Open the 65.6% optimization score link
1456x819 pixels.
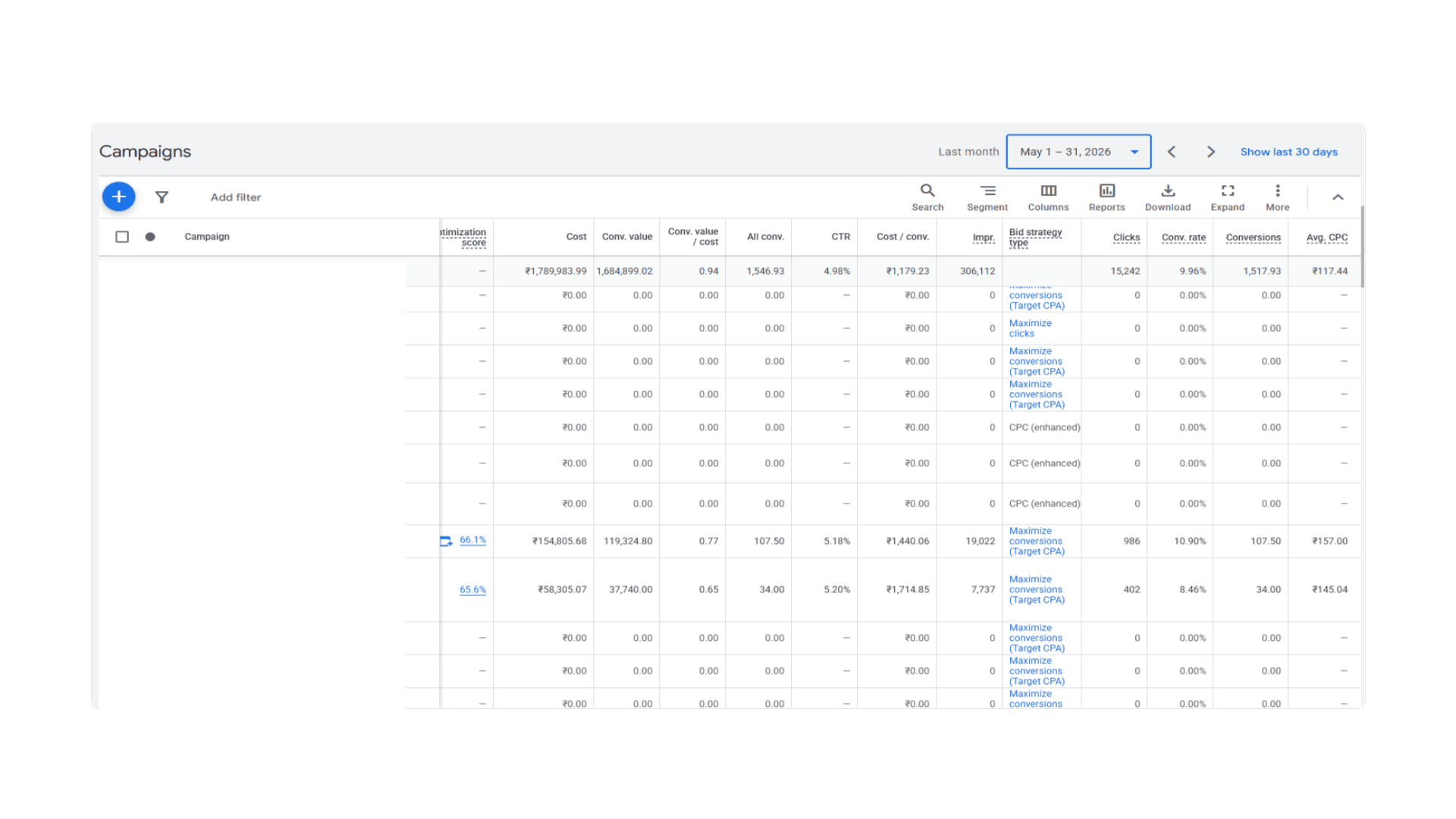[x=472, y=589]
